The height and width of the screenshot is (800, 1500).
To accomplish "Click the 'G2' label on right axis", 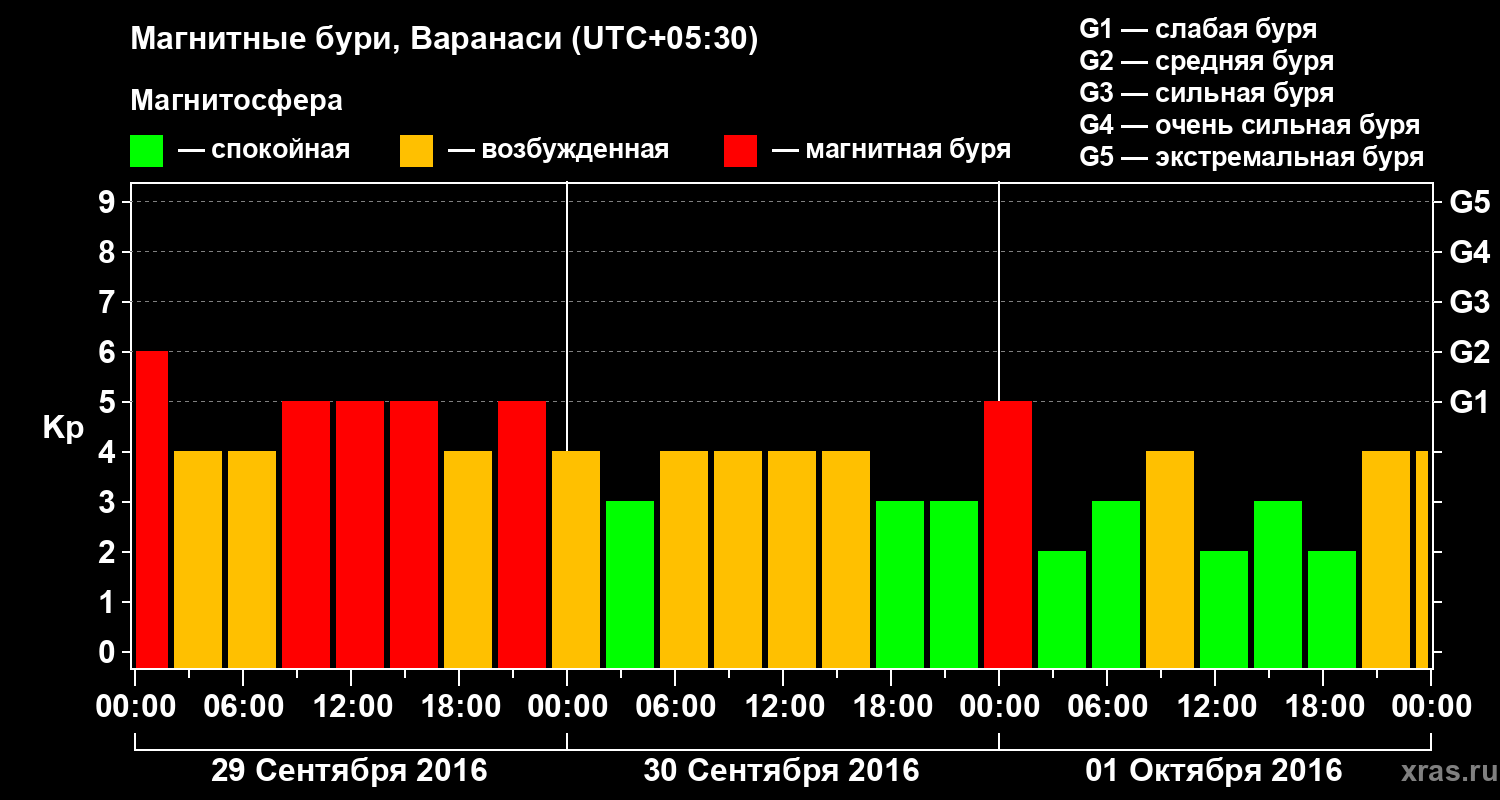I will [x=1469, y=352].
